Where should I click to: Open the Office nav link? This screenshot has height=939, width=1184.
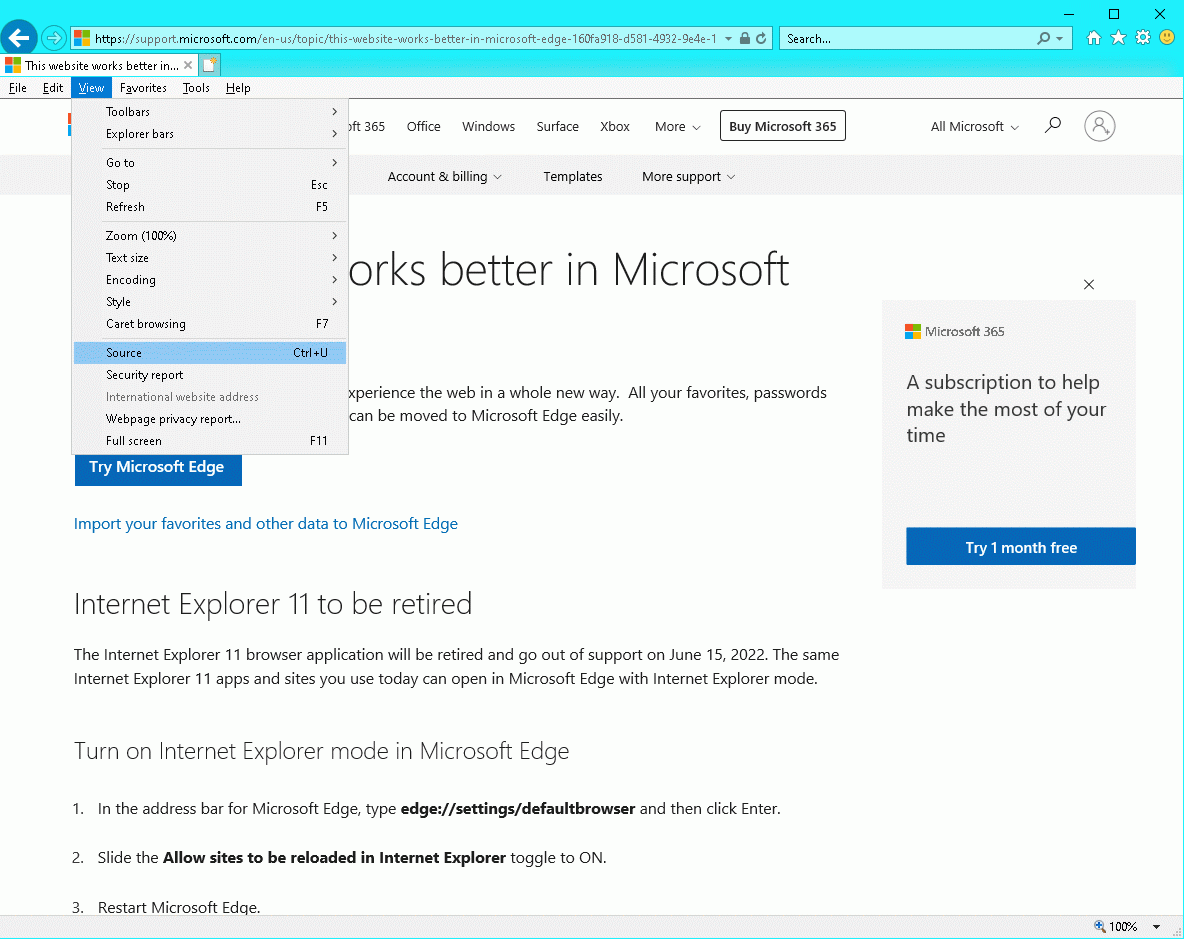pyautogui.click(x=424, y=127)
